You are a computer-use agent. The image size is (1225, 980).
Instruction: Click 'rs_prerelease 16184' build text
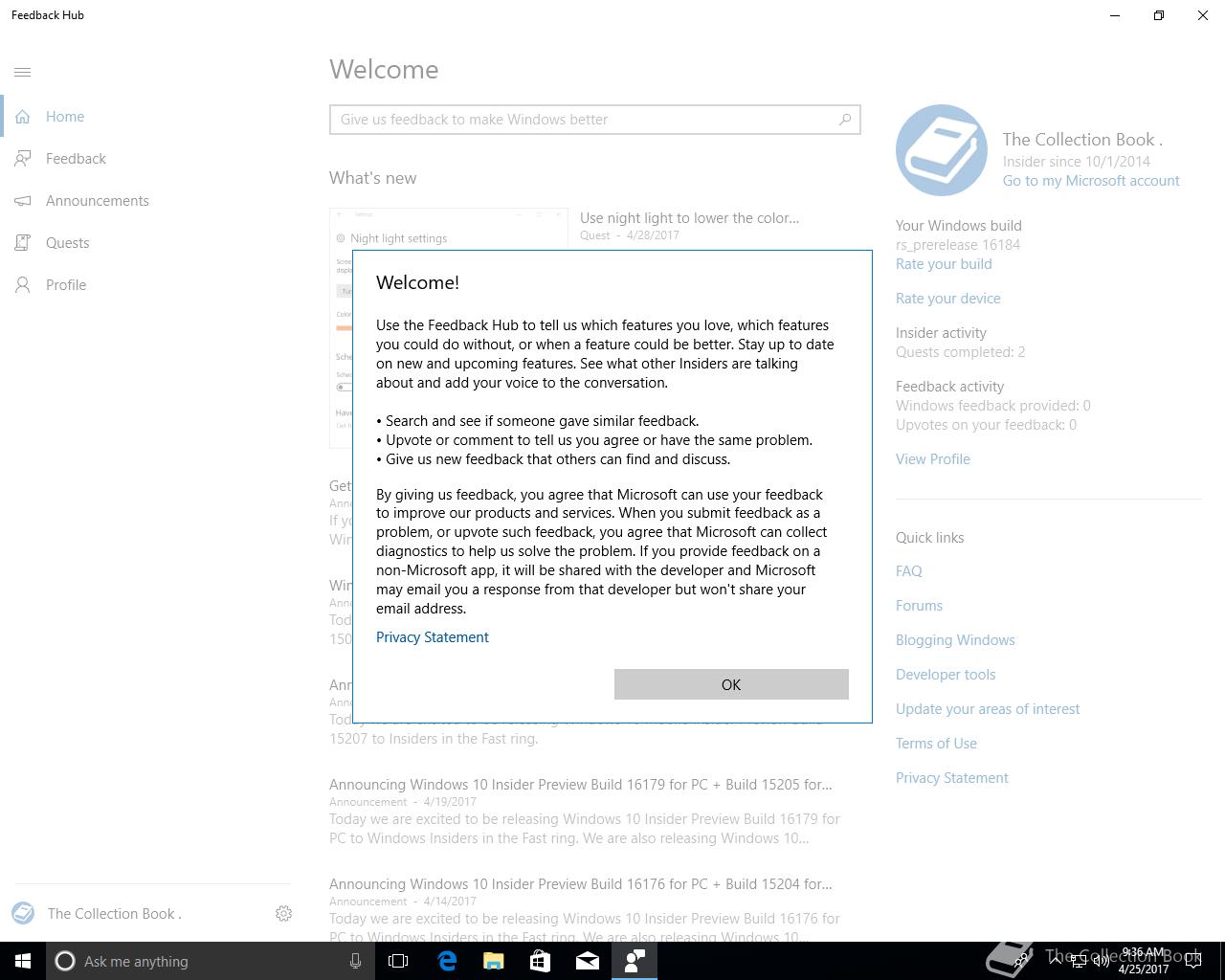(958, 245)
